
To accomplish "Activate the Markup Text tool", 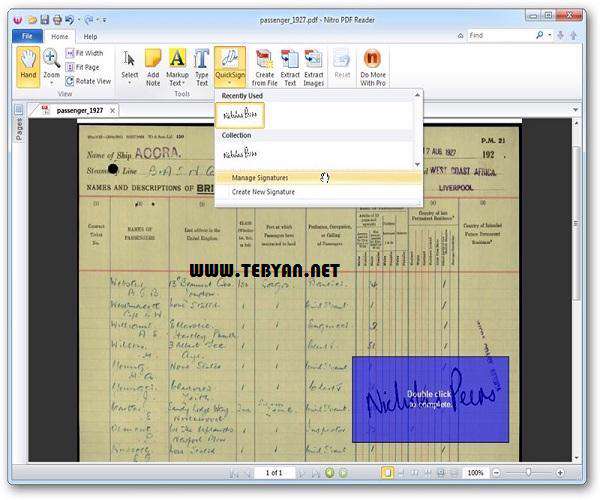I will 177,67.
